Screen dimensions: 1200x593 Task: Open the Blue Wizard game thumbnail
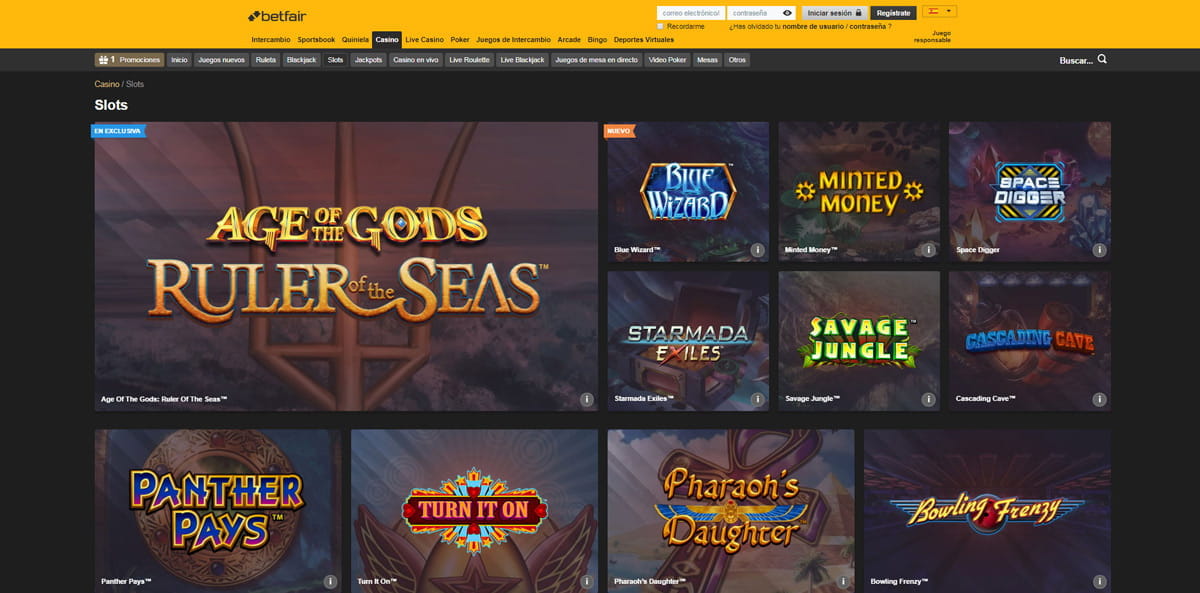pos(688,192)
